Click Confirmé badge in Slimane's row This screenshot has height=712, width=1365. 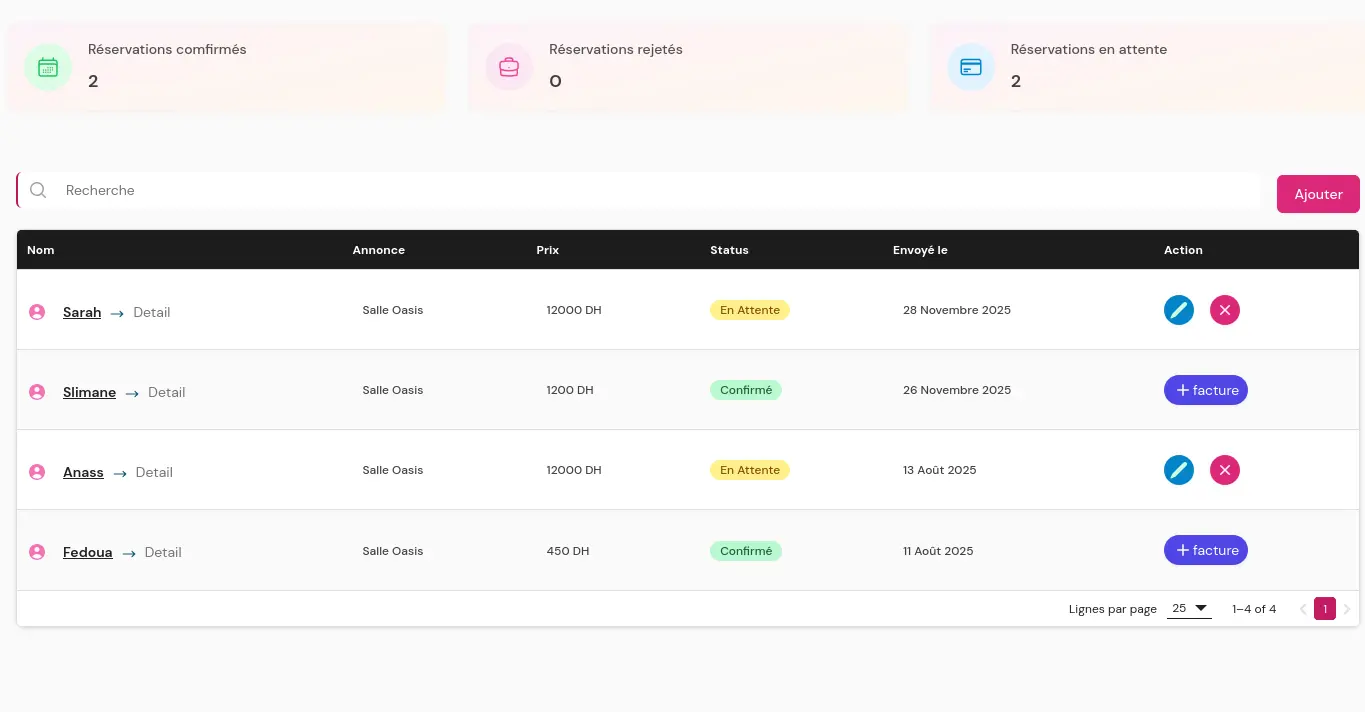coord(746,390)
